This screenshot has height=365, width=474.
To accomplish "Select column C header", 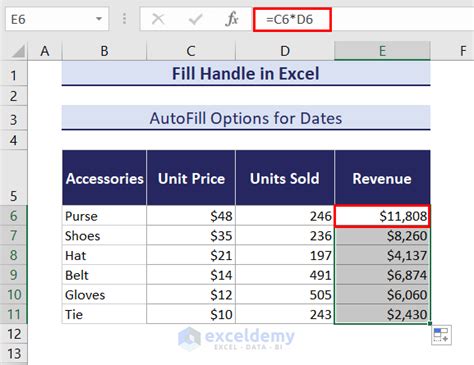I will (191, 51).
